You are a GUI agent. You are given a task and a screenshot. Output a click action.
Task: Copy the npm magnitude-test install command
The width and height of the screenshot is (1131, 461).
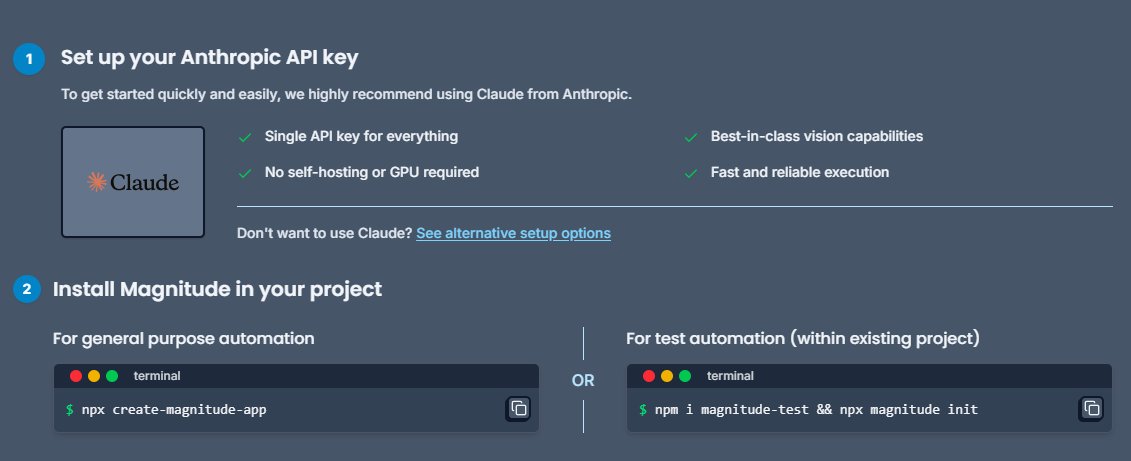(x=1092, y=408)
